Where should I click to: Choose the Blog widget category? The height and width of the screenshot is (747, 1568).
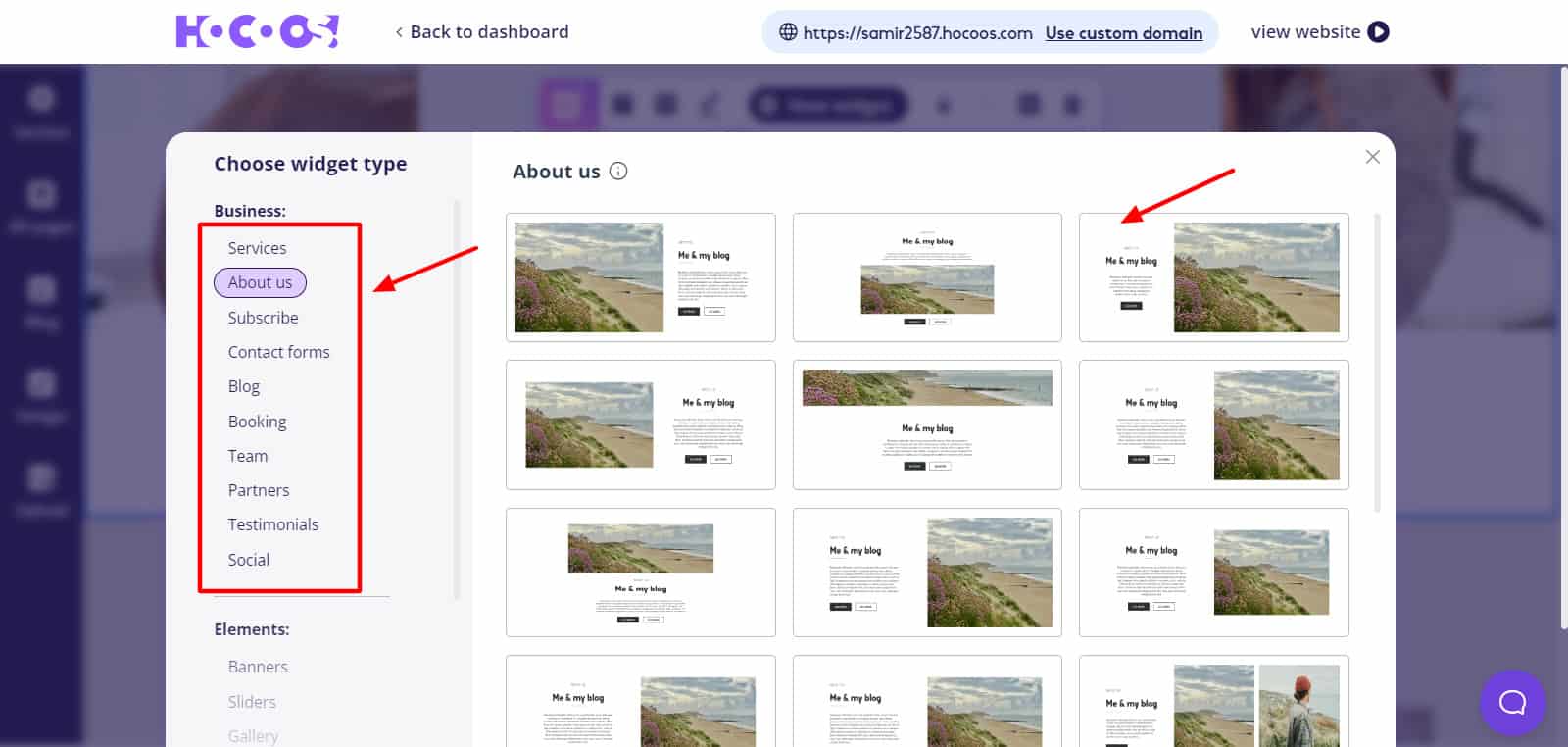pyautogui.click(x=244, y=386)
